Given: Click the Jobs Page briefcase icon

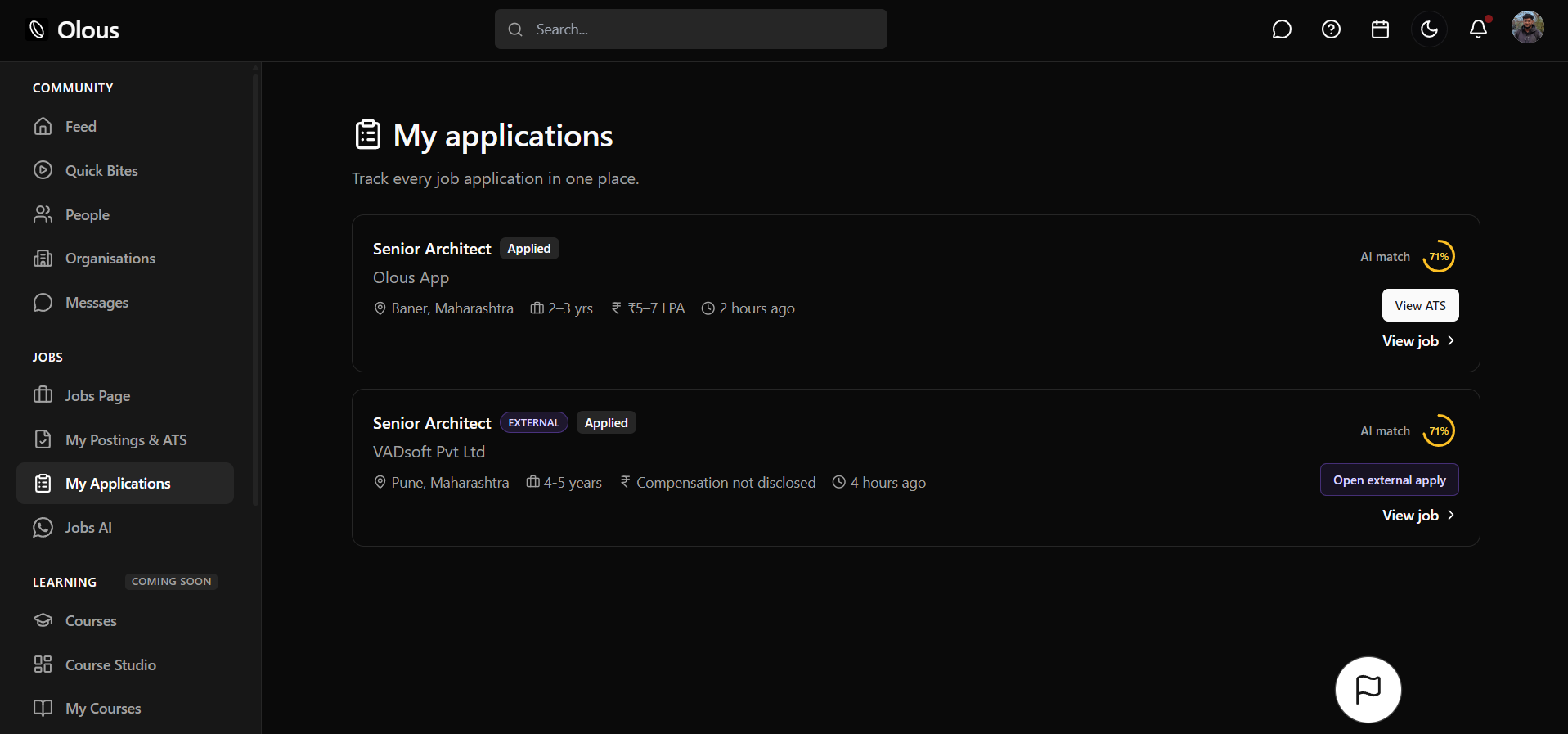Looking at the screenshot, I should pyautogui.click(x=43, y=395).
